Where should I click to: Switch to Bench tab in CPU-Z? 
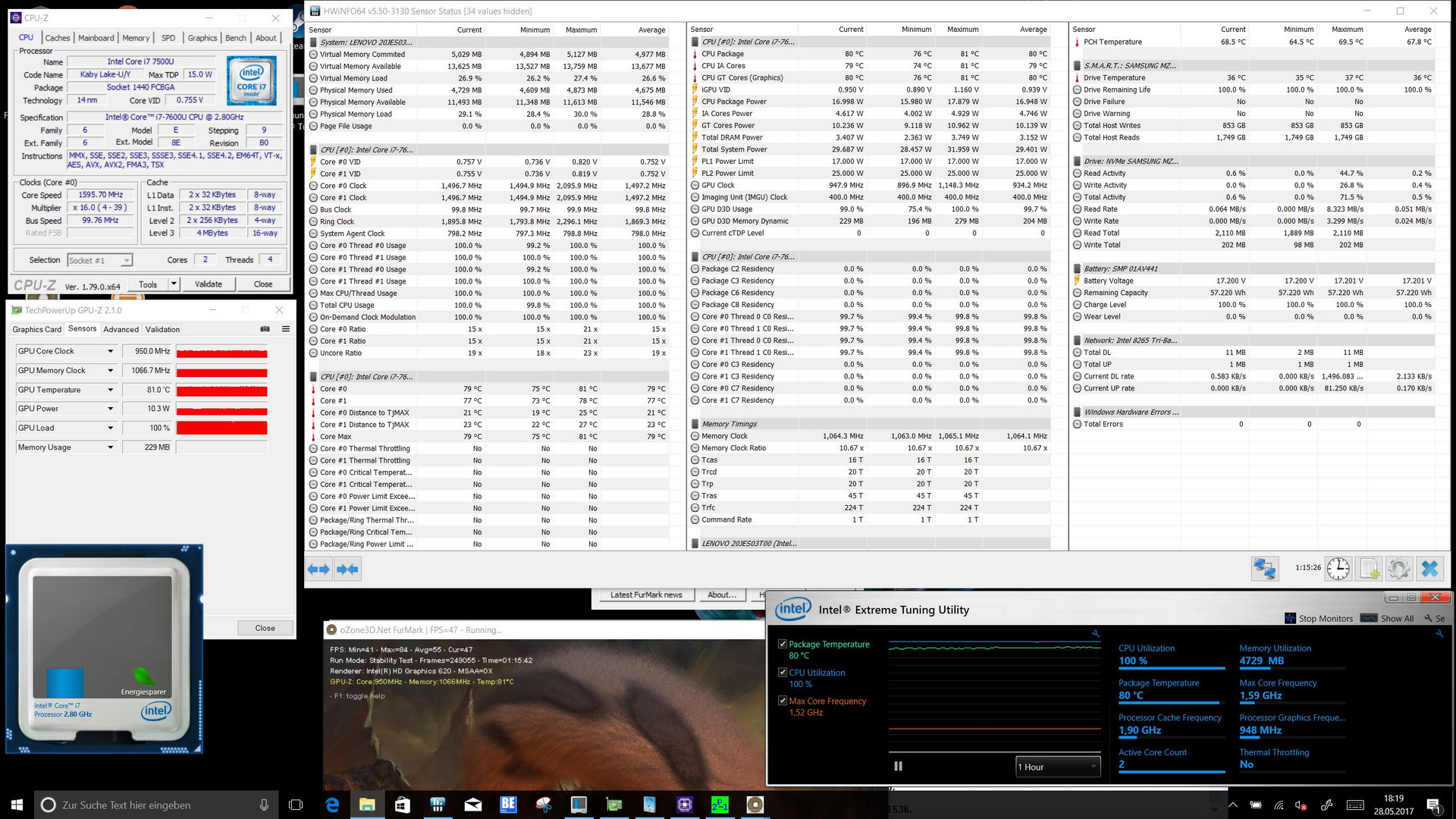click(236, 38)
